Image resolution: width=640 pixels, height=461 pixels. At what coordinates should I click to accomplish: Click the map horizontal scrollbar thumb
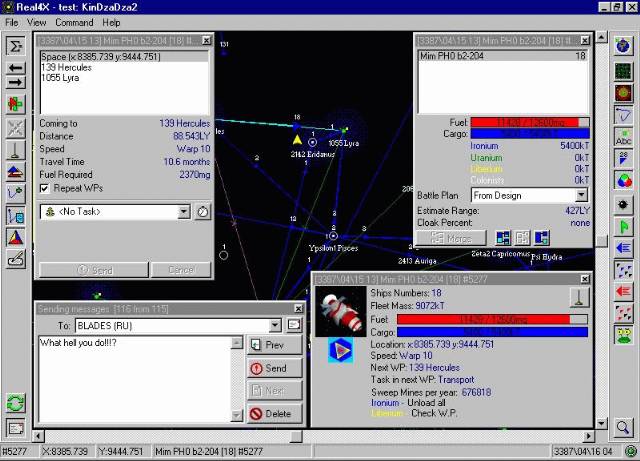[x=296, y=437]
